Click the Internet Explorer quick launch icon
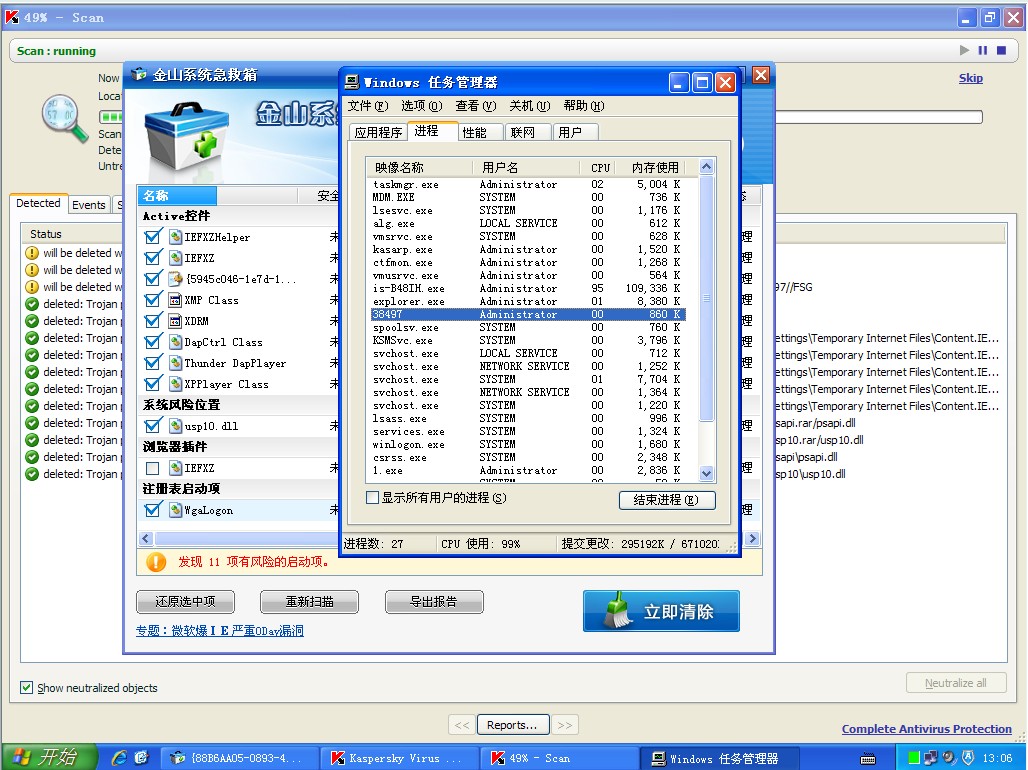 point(119,758)
